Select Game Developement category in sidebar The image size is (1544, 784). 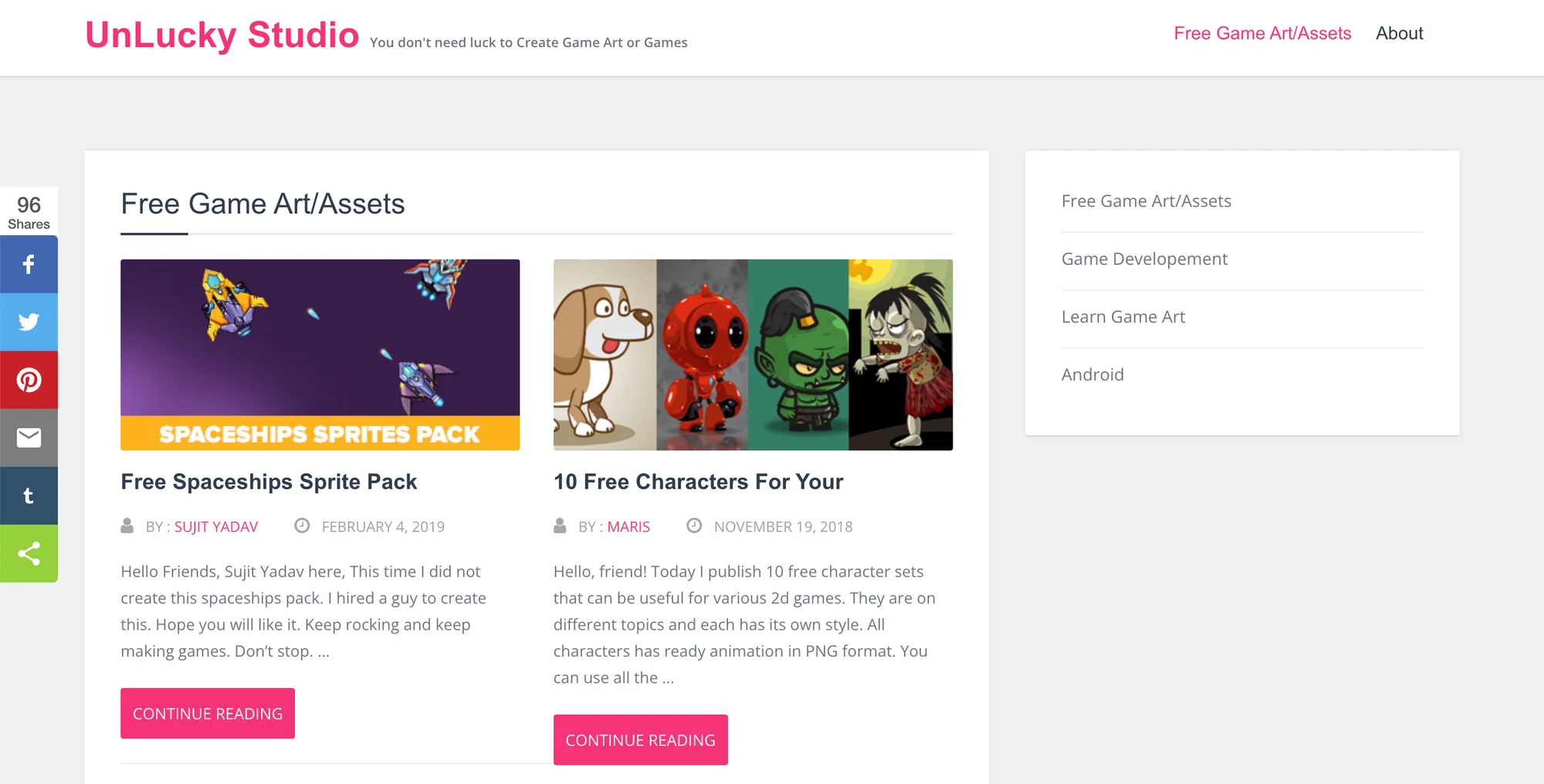pyautogui.click(x=1144, y=259)
